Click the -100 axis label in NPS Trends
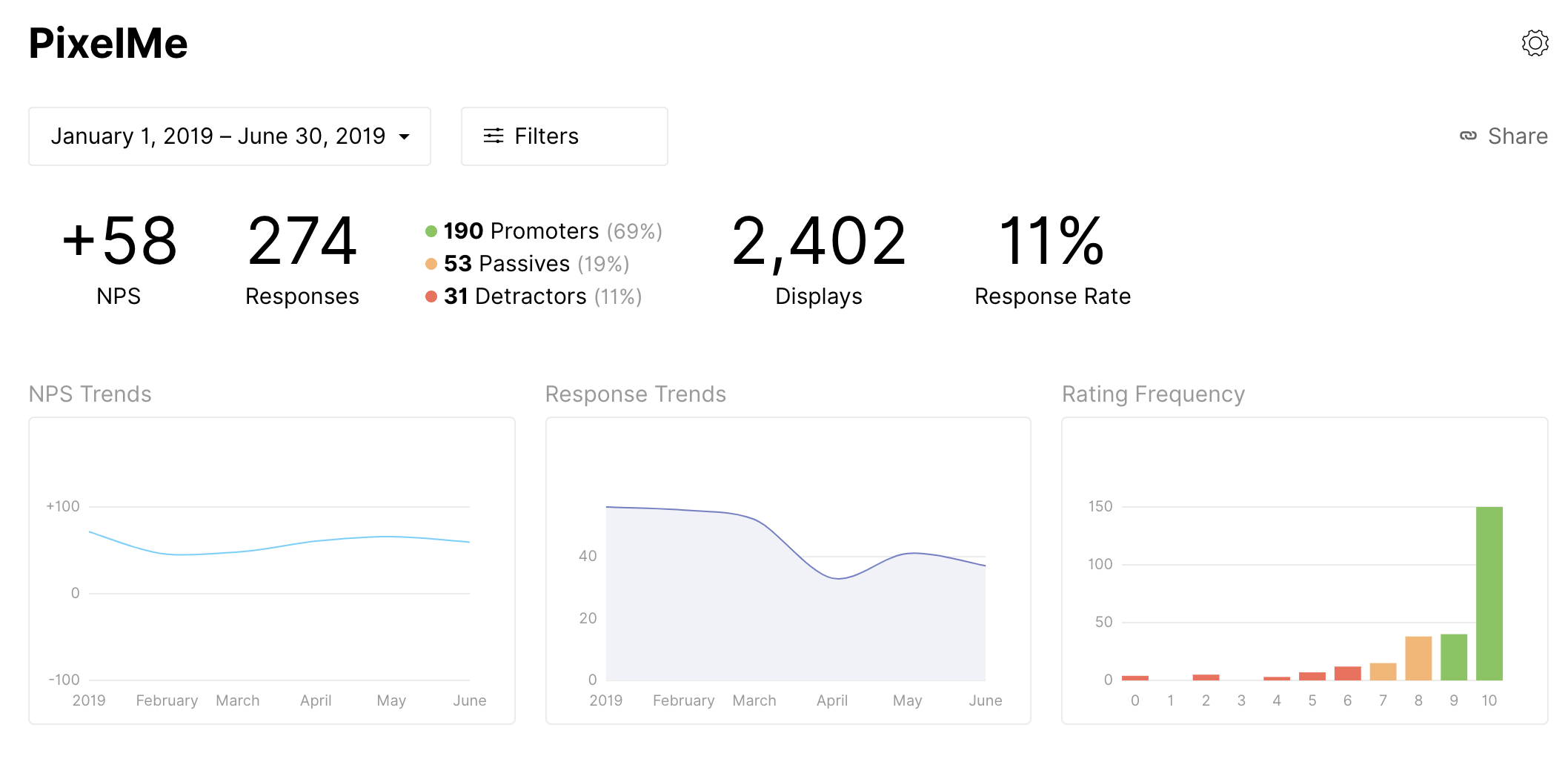This screenshot has width=1568, height=759. [64, 680]
